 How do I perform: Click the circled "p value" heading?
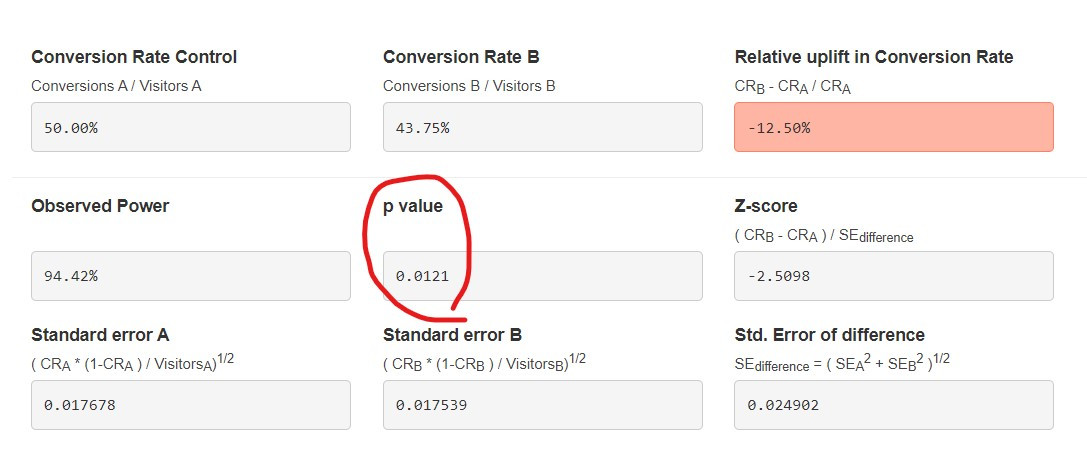tap(412, 206)
